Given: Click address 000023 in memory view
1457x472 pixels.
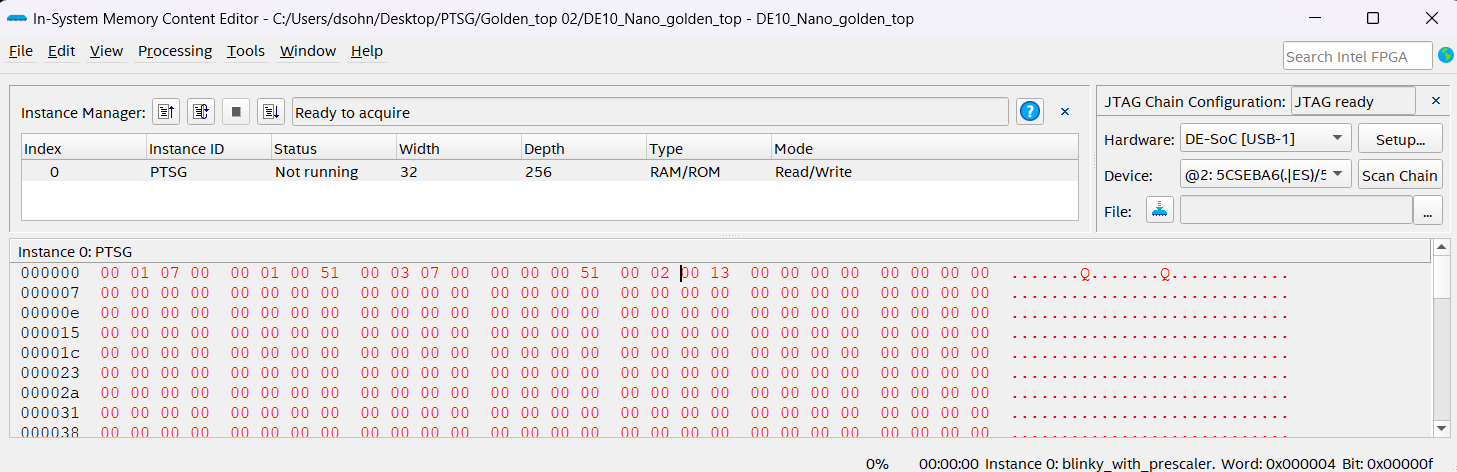Looking at the screenshot, I should tap(50, 373).
